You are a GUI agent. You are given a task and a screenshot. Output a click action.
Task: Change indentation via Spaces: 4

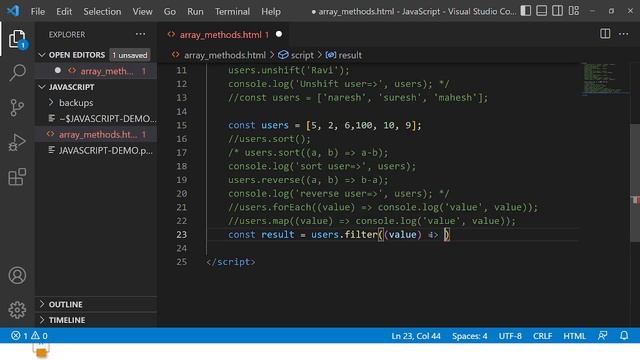469,336
